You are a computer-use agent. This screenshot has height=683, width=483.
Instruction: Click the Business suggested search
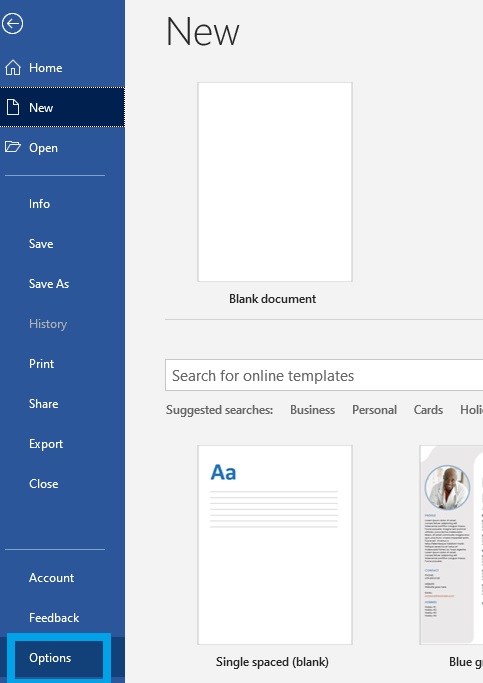(x=312, y=410)
